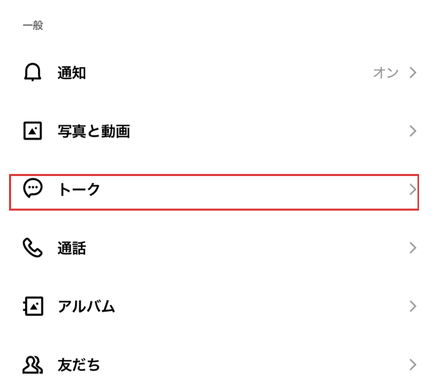Image resolution: width=439 pixels, height=383 pixels.
Task: Expand the chevron beside 友だち
Action: click(x=413, y=365)
